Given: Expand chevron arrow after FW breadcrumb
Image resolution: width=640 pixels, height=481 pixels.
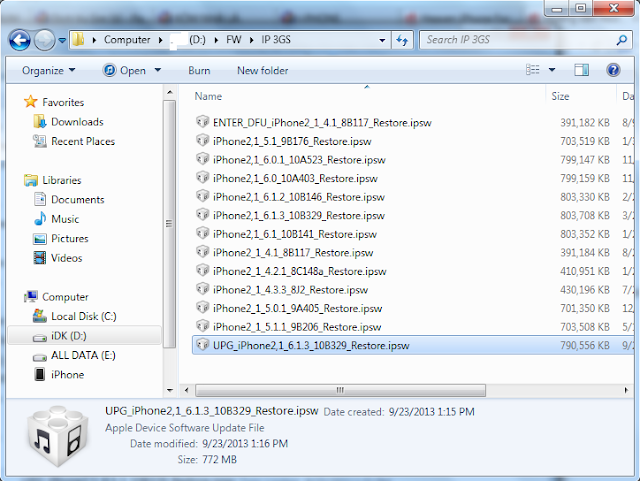Looking at the screenshot, I should (x=252, y=40).
